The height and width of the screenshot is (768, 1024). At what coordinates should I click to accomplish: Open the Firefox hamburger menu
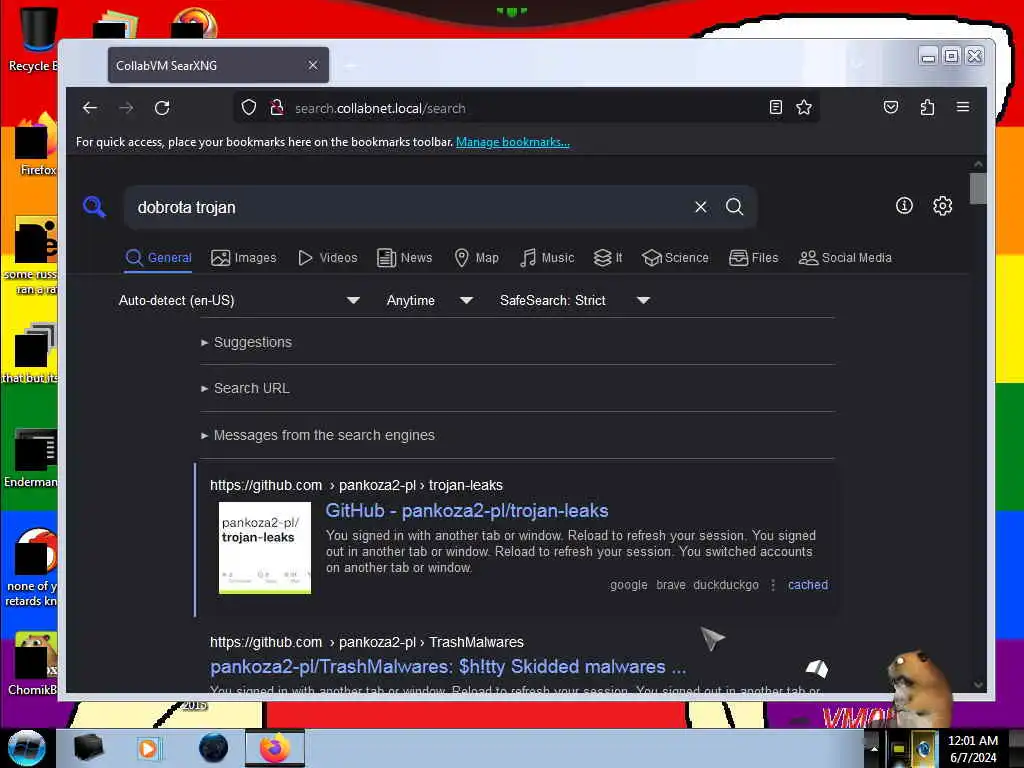963,107
